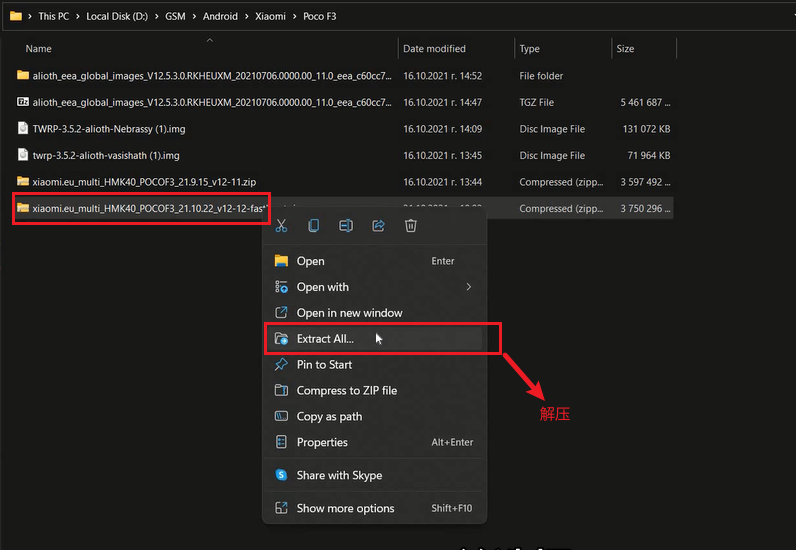Click the Copy icon in context menu
The width and height of the screenshot is (796, 550).
pyautogui.click(x=314, y=225)
